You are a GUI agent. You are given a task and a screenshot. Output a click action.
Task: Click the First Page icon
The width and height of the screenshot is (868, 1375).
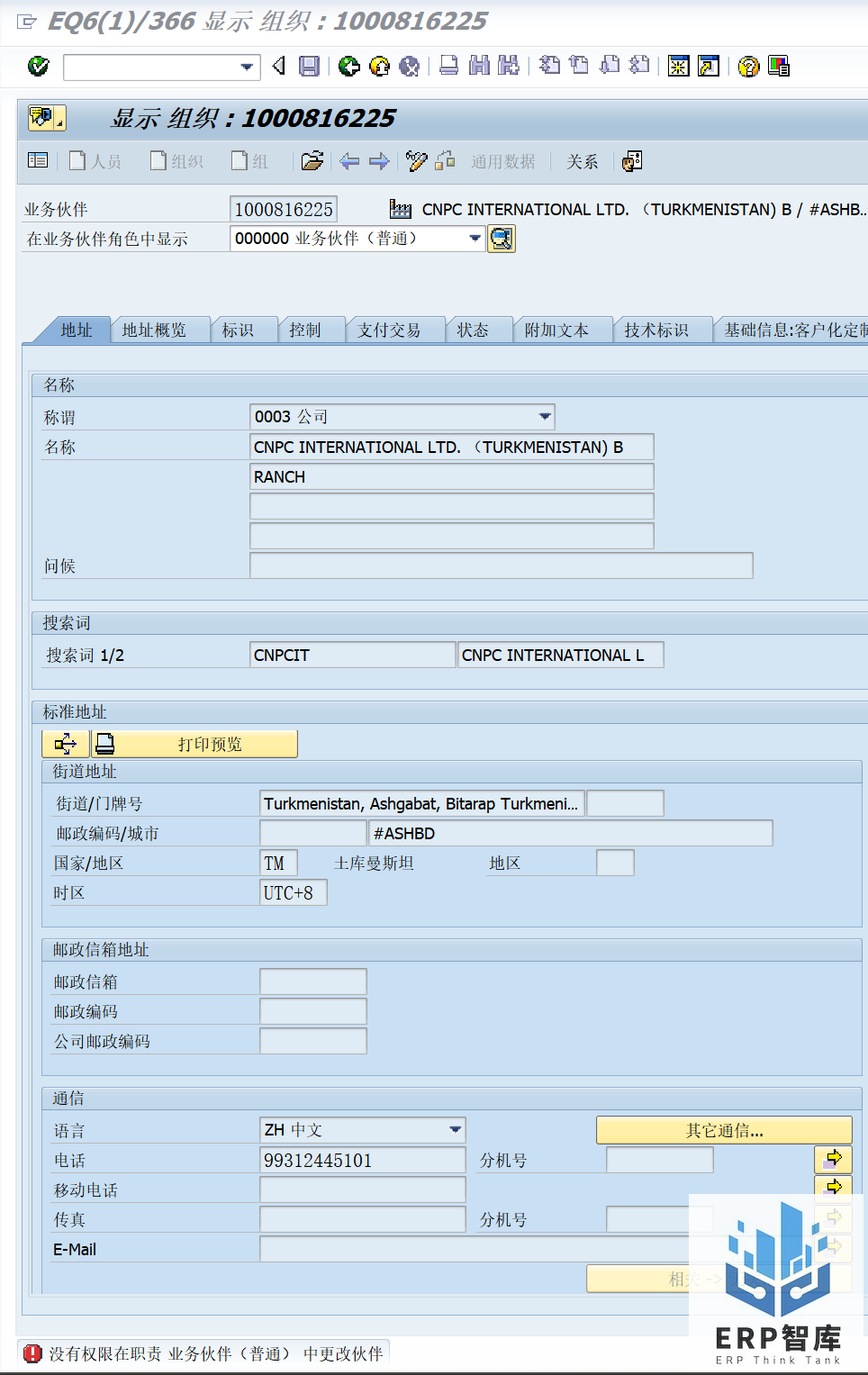[x=549, y=66]
